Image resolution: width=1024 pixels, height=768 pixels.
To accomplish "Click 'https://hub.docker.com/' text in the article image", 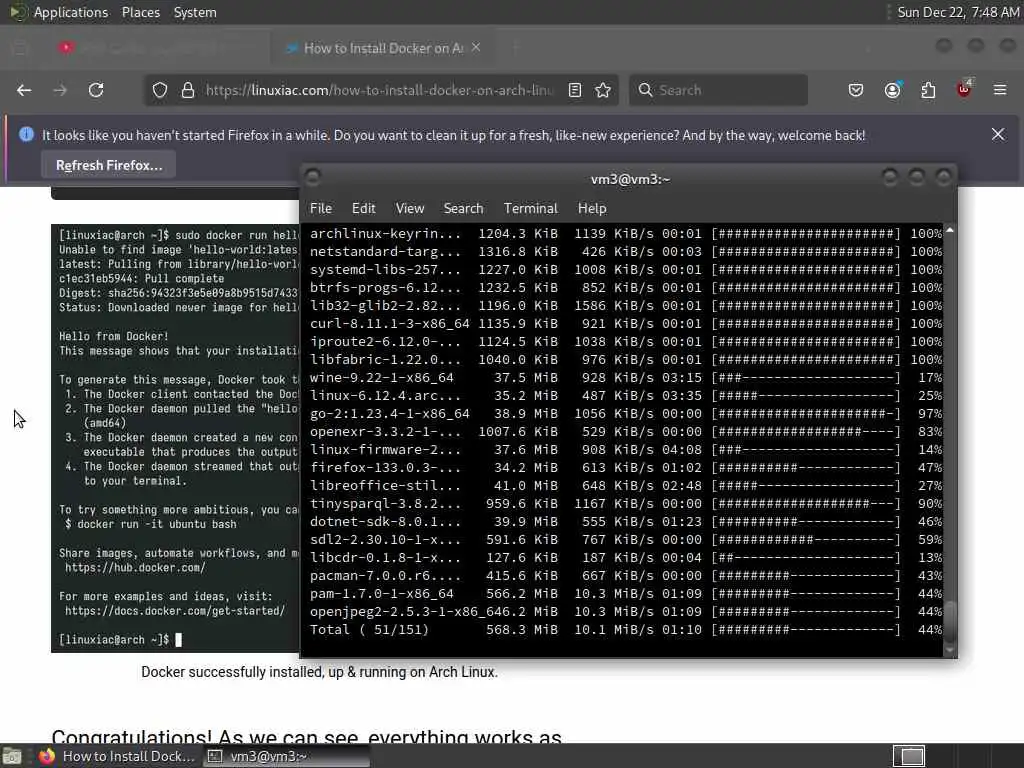I will tap(135, 568).
